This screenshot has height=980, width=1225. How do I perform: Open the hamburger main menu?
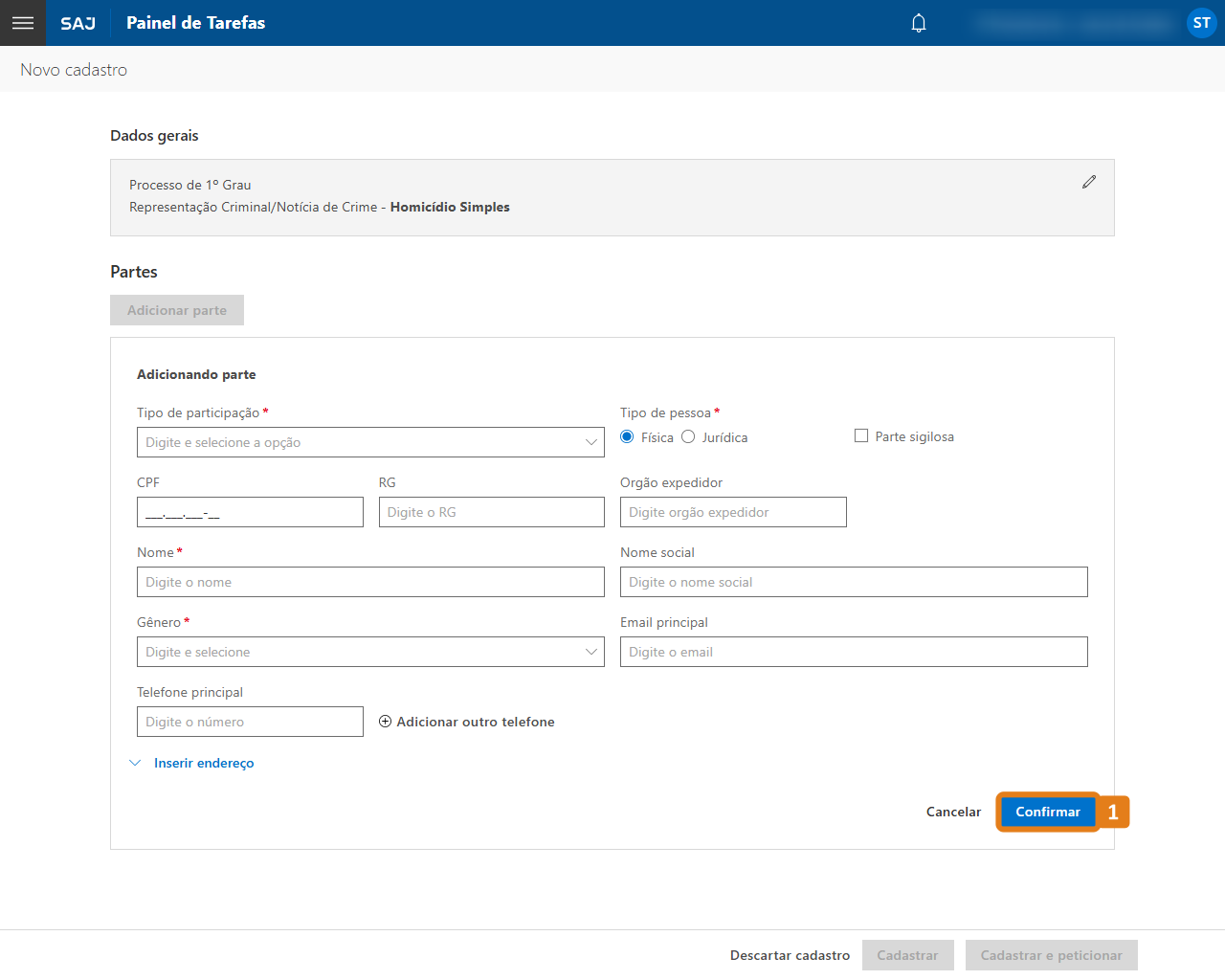coord(23,23)
